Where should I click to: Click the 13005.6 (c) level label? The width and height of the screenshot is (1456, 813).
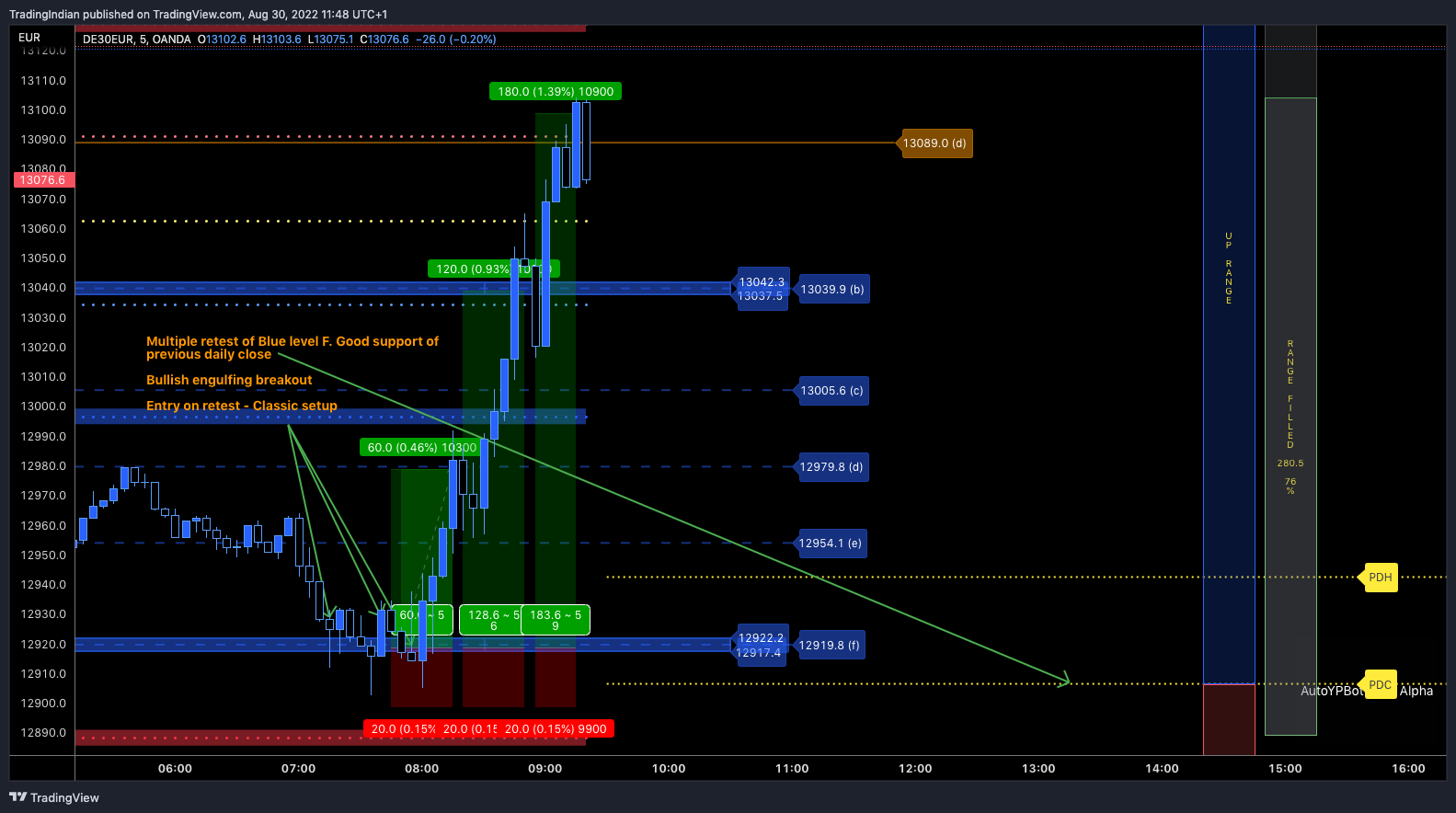point(831,391)
